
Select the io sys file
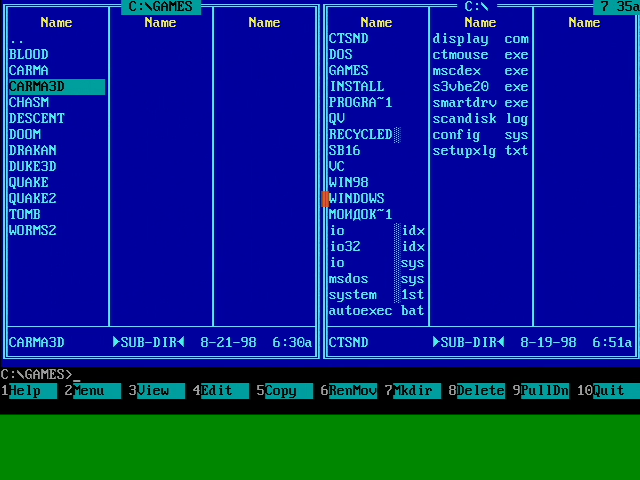[377, 262]
